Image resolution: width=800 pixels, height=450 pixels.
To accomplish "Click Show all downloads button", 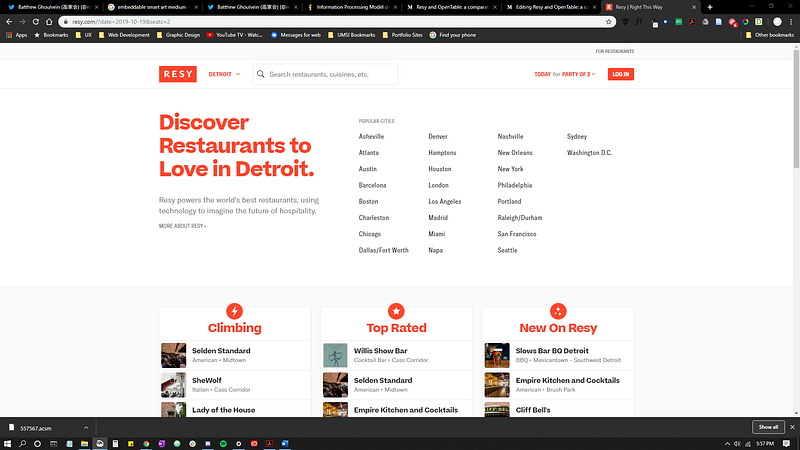I will tap(767, 427).
